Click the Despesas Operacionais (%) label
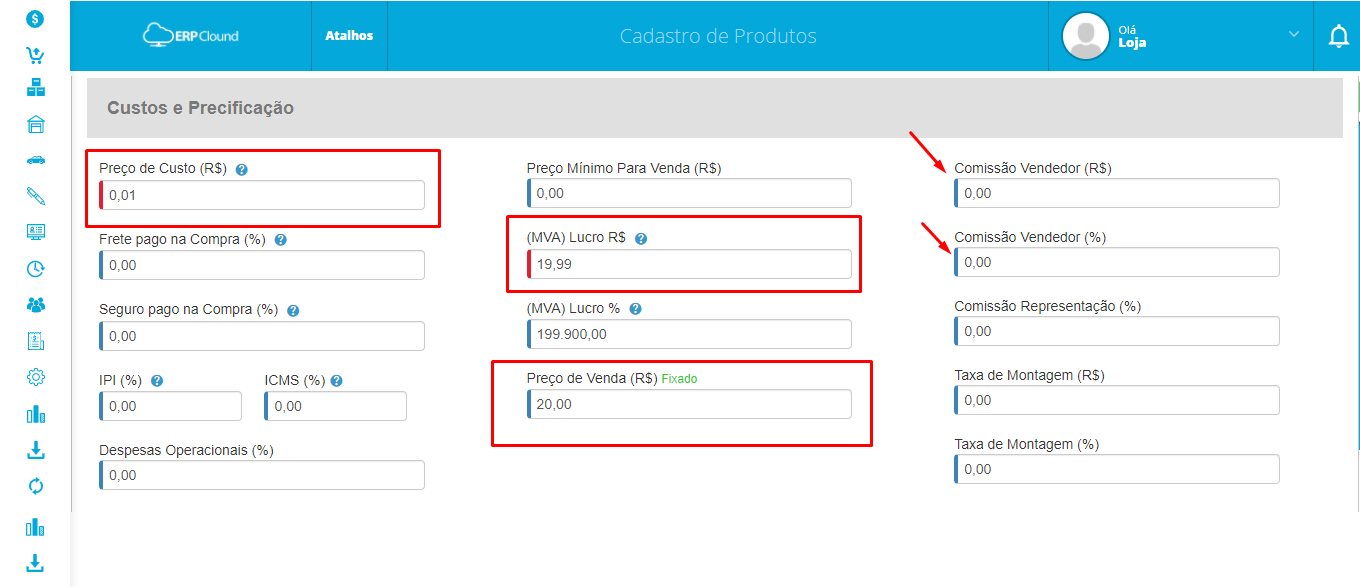1360x588 pixels. [x=186, y=450]
